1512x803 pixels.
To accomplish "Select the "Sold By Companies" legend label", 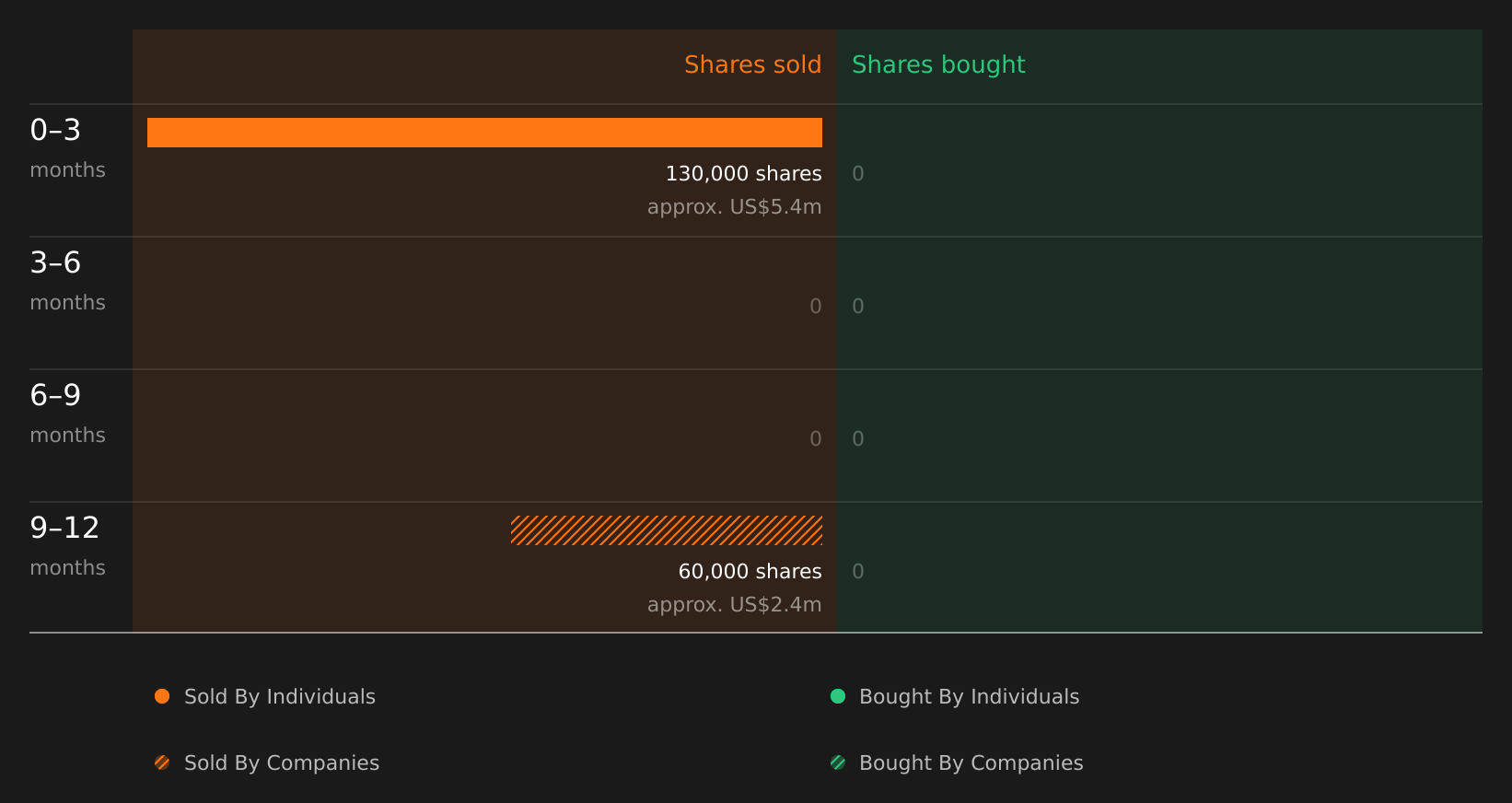I will pos(282,763).
